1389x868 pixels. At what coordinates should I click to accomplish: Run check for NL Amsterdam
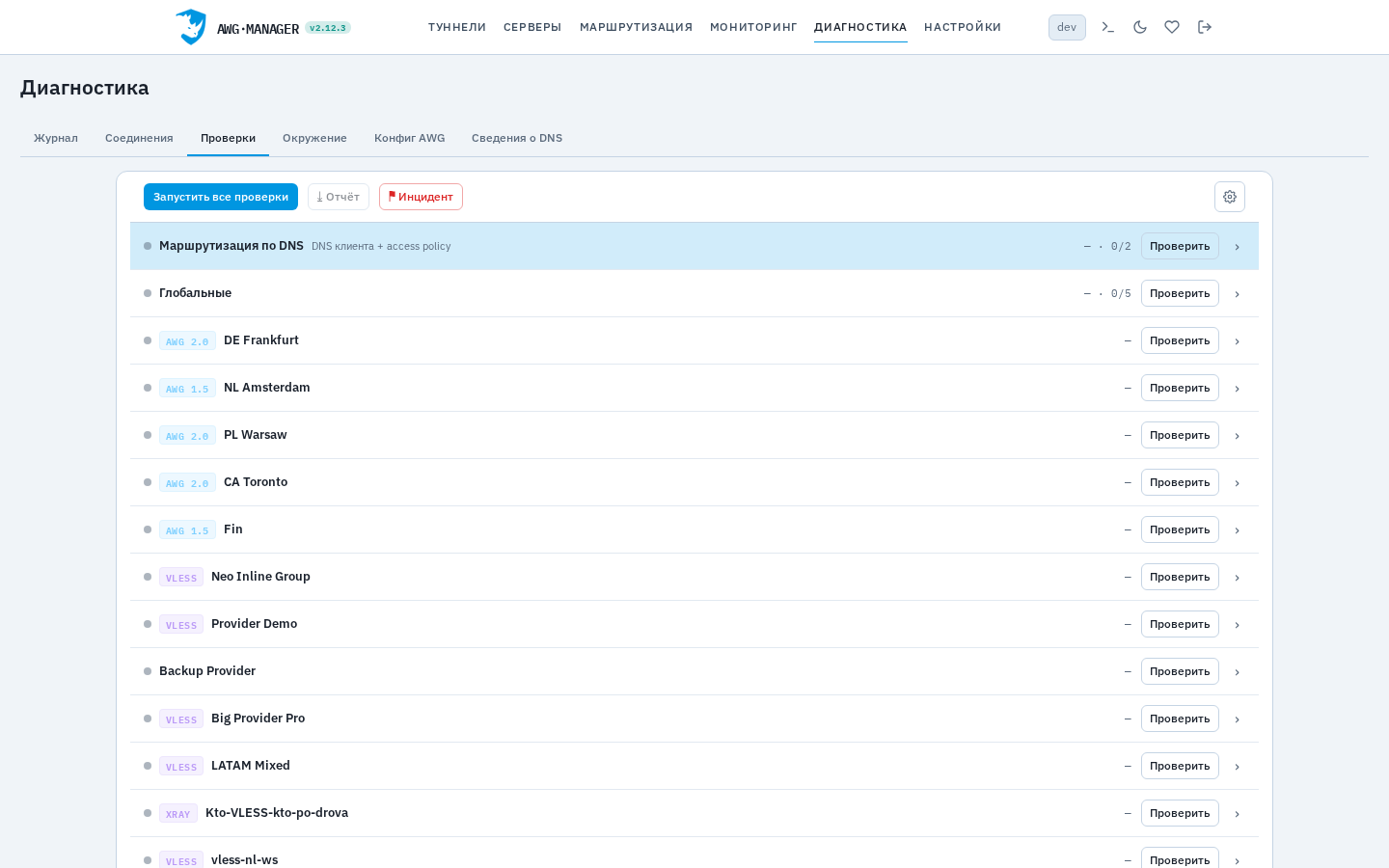pos(1180,388)
